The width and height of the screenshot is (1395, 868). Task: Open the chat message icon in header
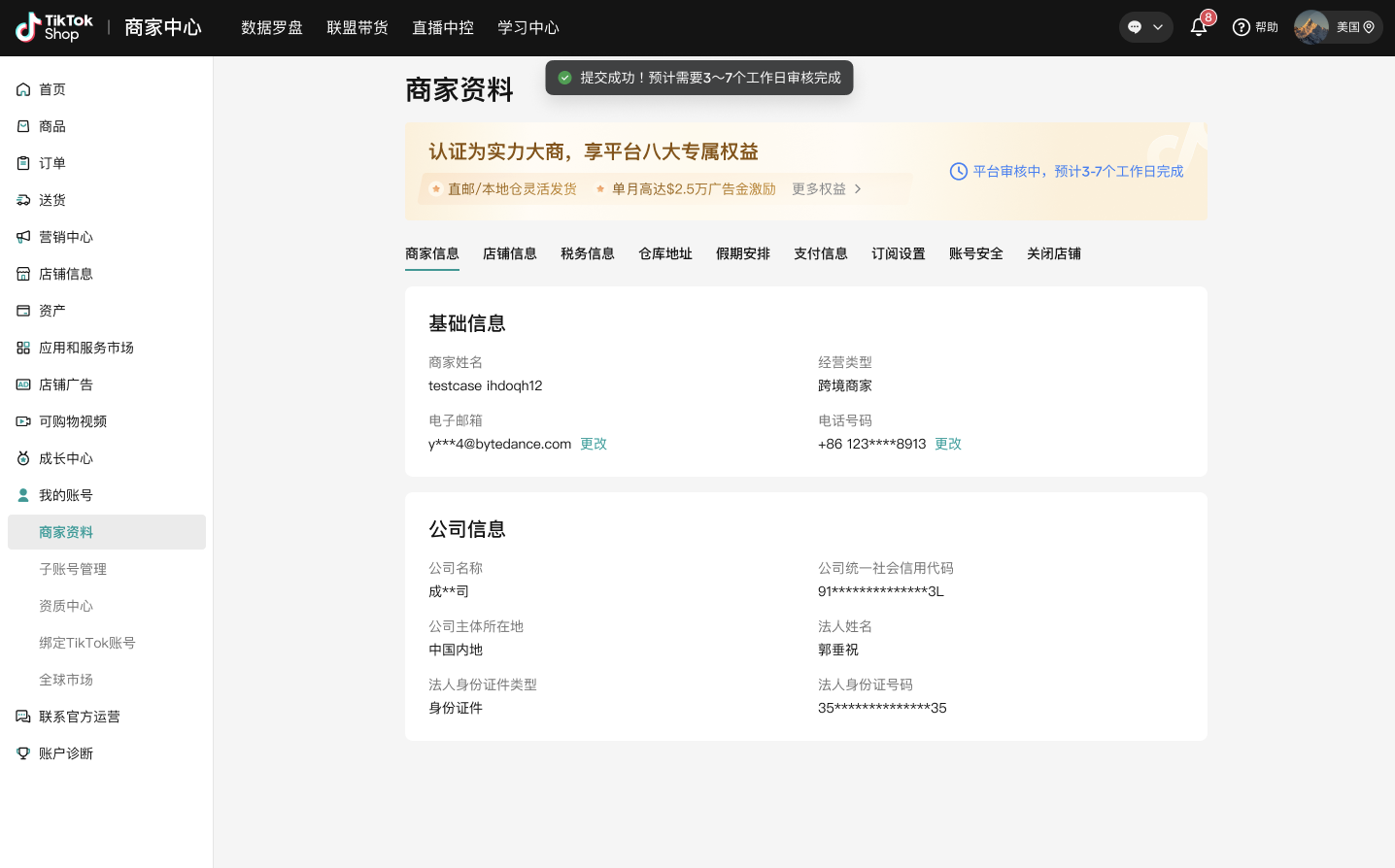pyautogui.click(x=1135, y=27)
